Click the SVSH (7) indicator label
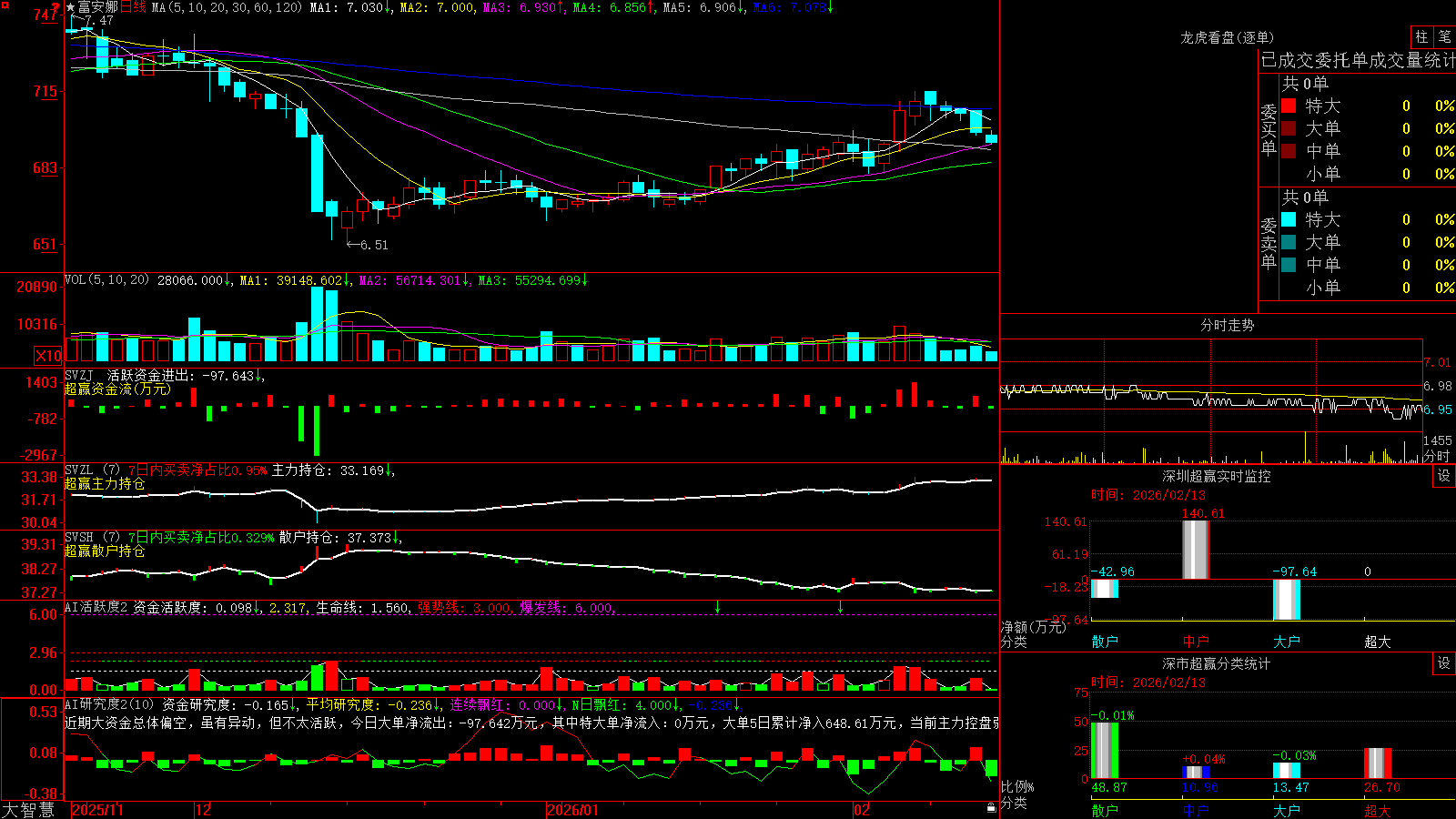The height and width of the screenshot is (819, 1456). coord(92,538)
